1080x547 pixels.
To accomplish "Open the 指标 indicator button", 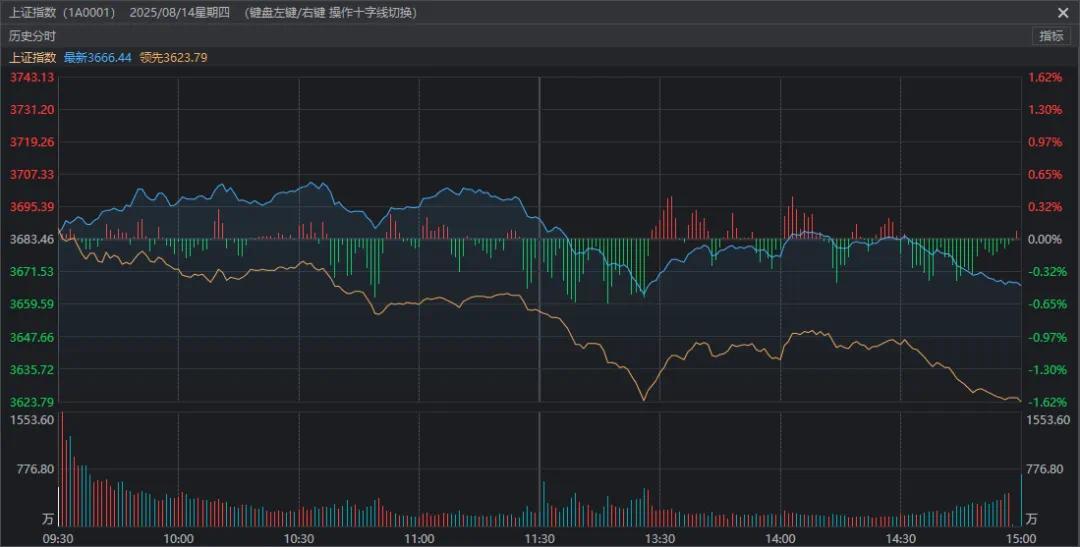I will click(x=1051, y=36).
